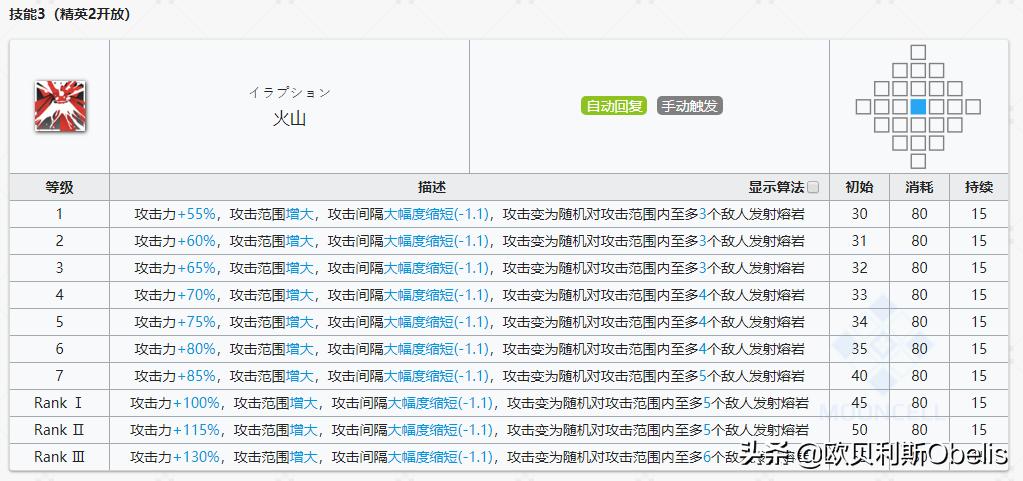Click the blue center tile in range grid
1023x481 pixels.
pos(918,106)
